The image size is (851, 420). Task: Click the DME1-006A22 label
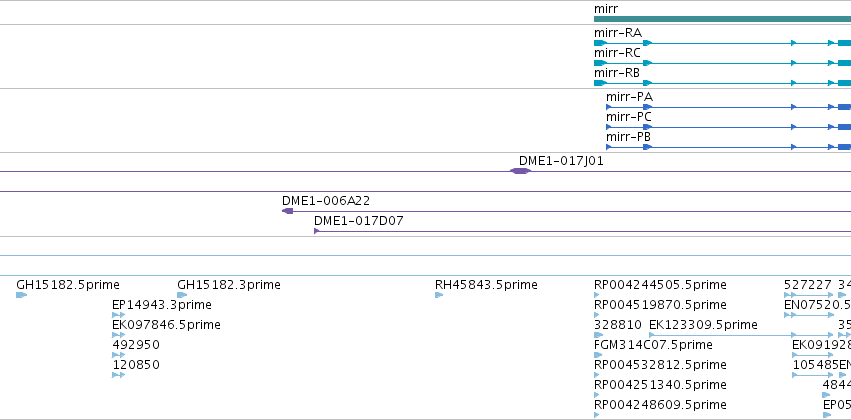pos(326,201)
